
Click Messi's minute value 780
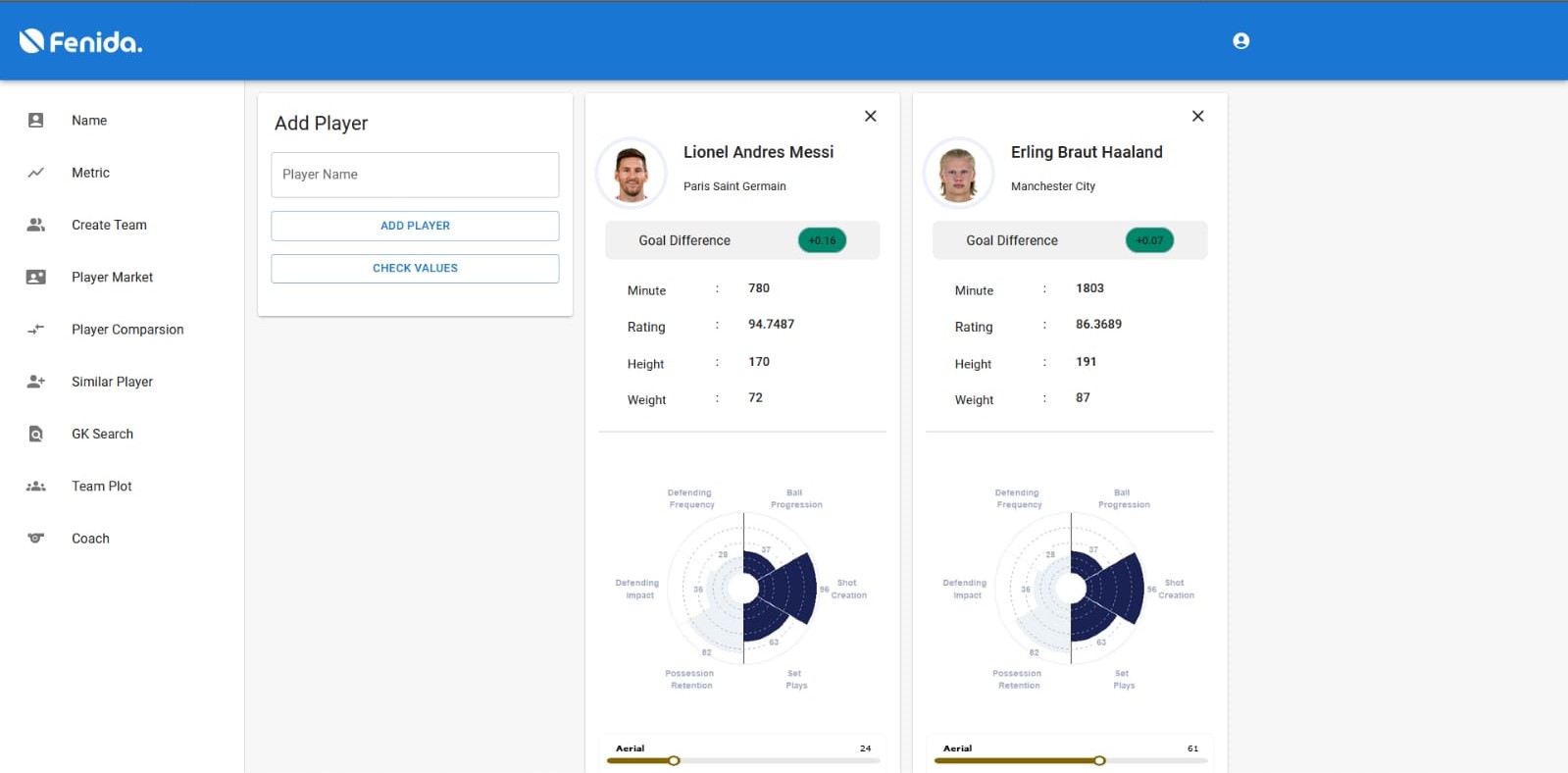coord(759,288)
